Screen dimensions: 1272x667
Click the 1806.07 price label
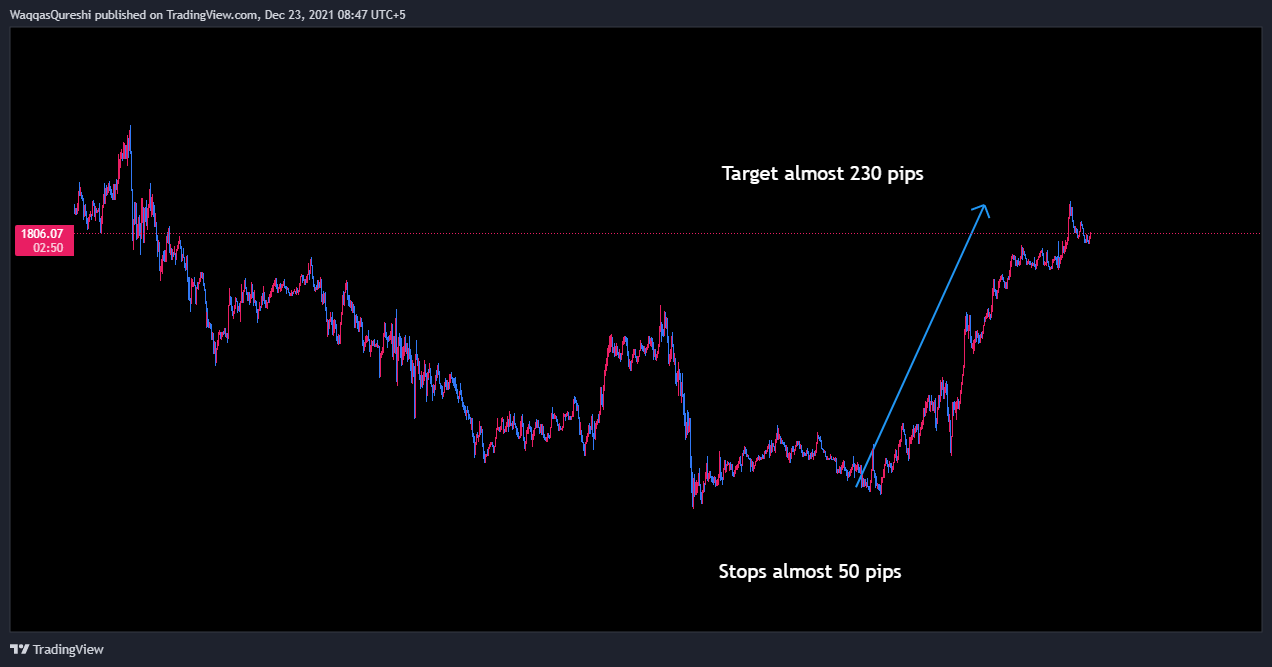[42, 234]
